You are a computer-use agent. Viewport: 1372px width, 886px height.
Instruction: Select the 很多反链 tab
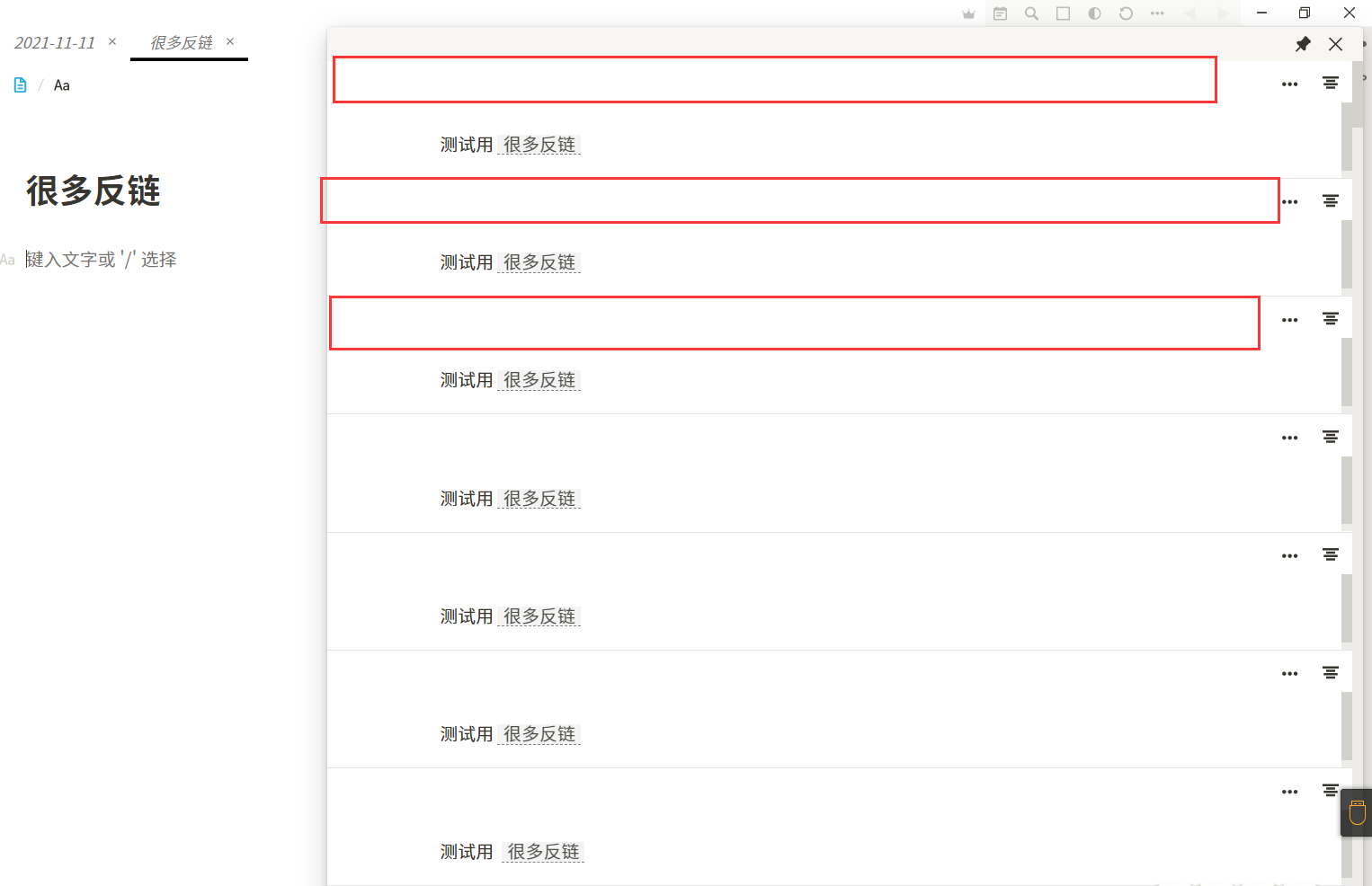pos(181,42)
